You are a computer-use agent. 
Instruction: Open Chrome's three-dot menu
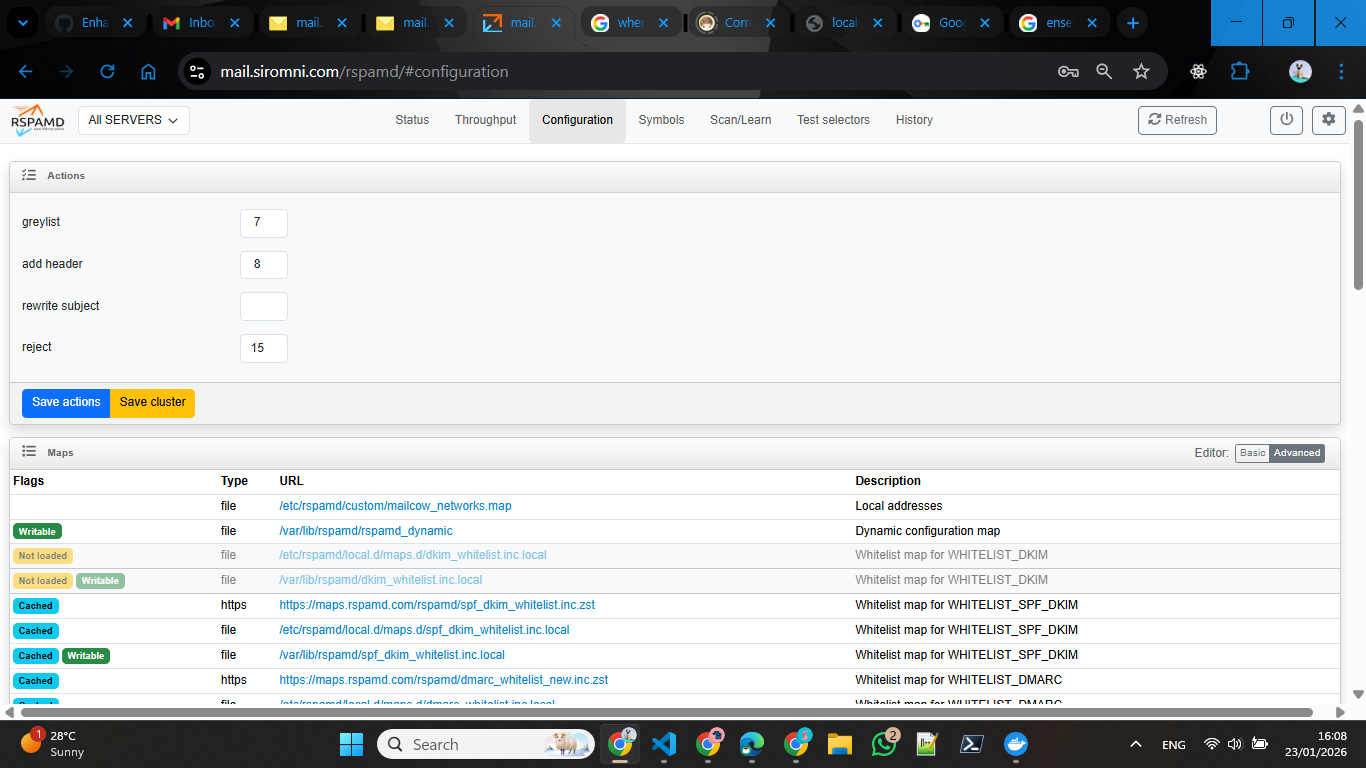[x=1342, y=71]
